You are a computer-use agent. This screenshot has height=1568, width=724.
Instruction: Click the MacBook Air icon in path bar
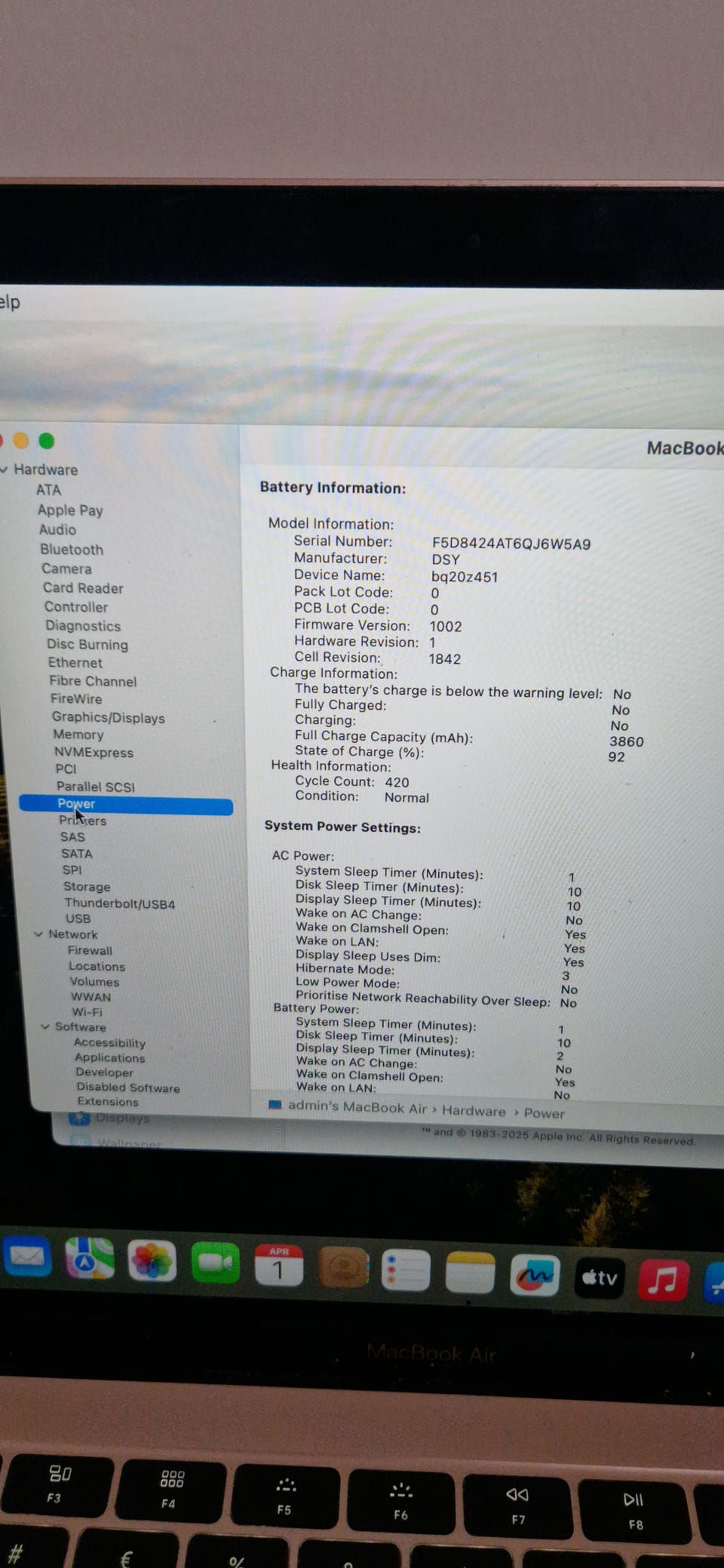275,1105
